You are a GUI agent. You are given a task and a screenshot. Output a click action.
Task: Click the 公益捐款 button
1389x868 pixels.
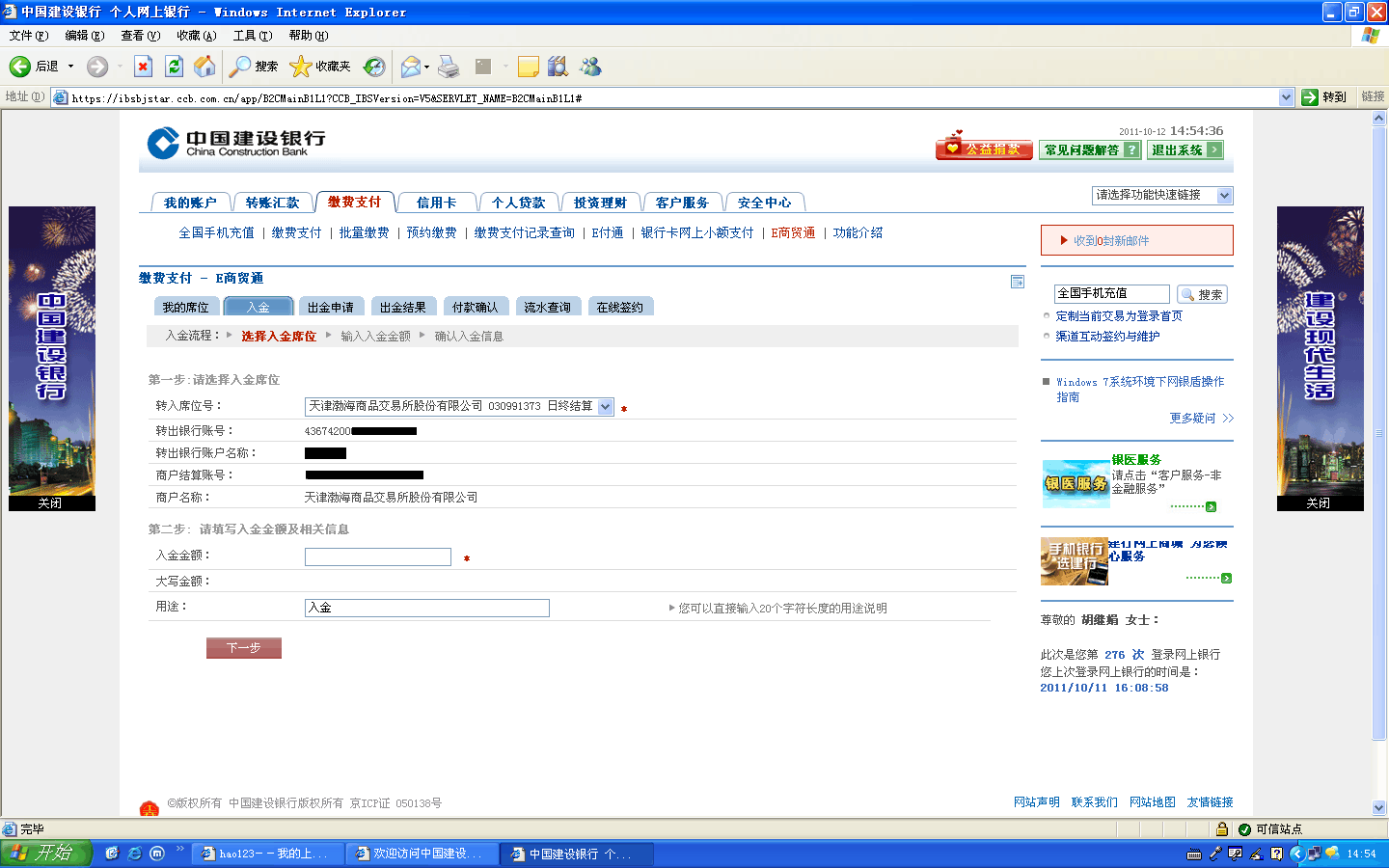coord(984,148)
